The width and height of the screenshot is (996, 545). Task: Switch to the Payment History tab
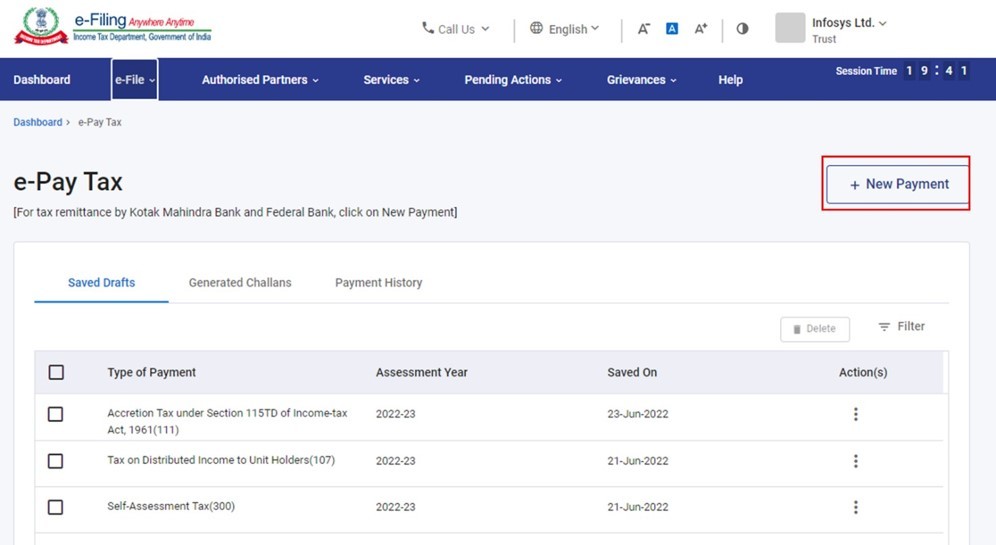[x=378, y=283]
